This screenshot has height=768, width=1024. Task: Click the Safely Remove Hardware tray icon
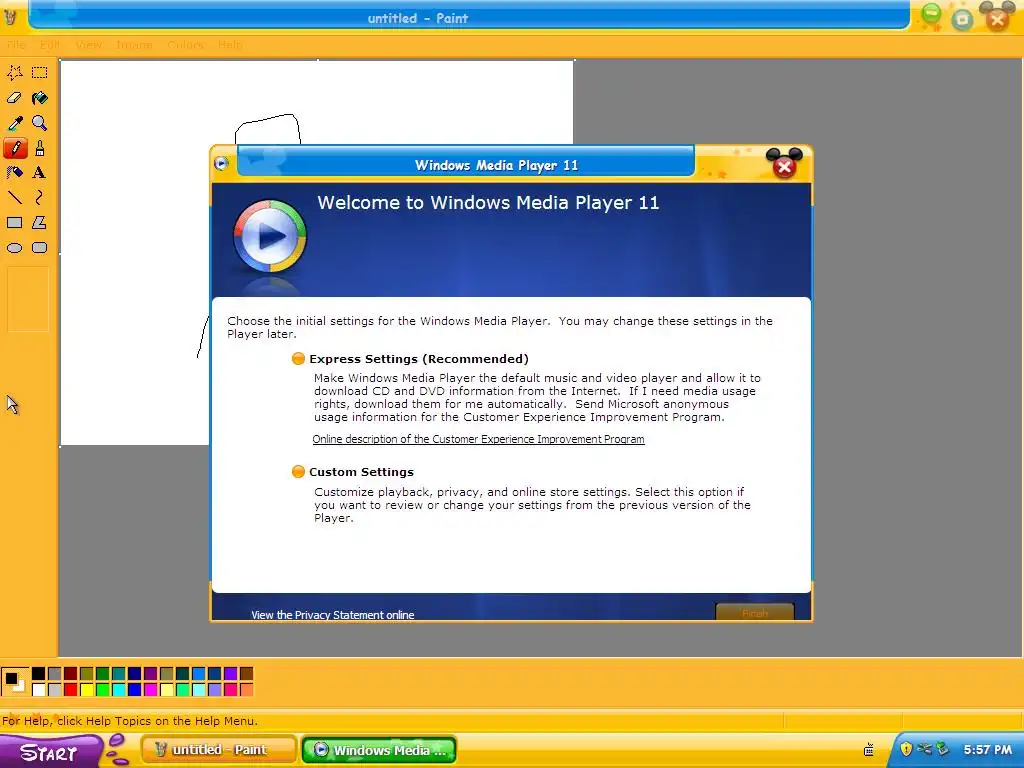(x=924, y=748)
